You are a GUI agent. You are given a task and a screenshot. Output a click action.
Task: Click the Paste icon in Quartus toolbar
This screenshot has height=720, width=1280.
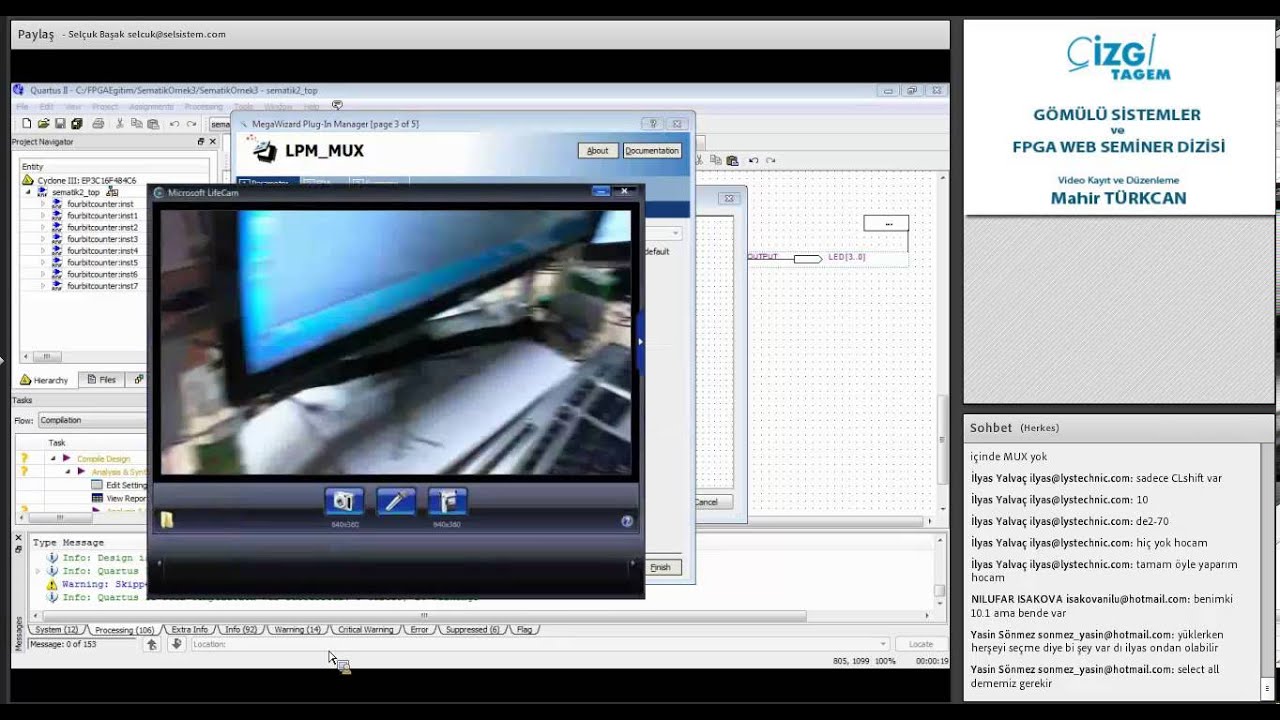[153, 124]
